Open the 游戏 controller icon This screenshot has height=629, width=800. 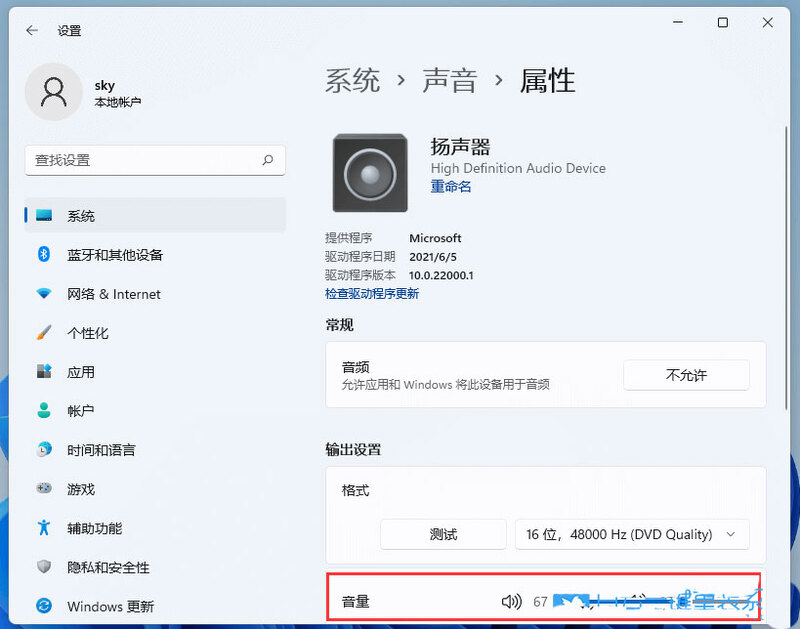click(x=43, y=489)
